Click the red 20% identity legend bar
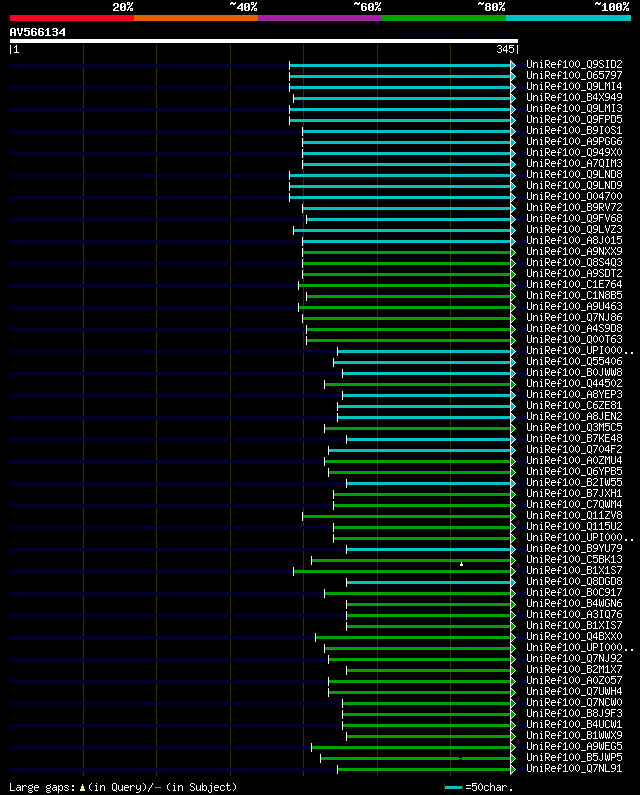Viewport: 640px width, 795px height. click(72, 18)
